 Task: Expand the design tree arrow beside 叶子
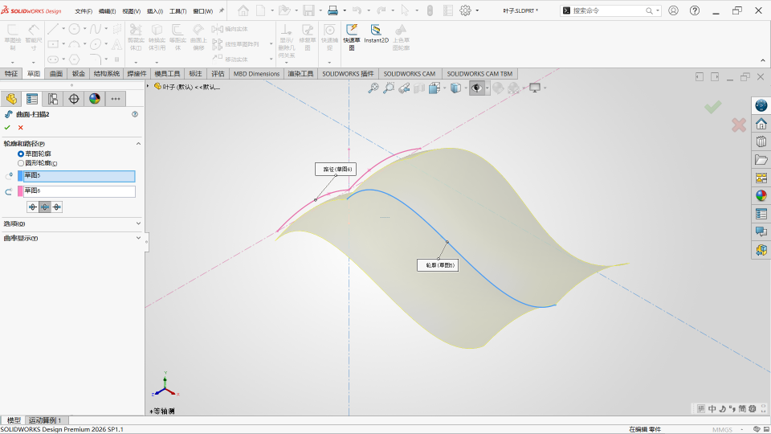click(x=148, y=86)
